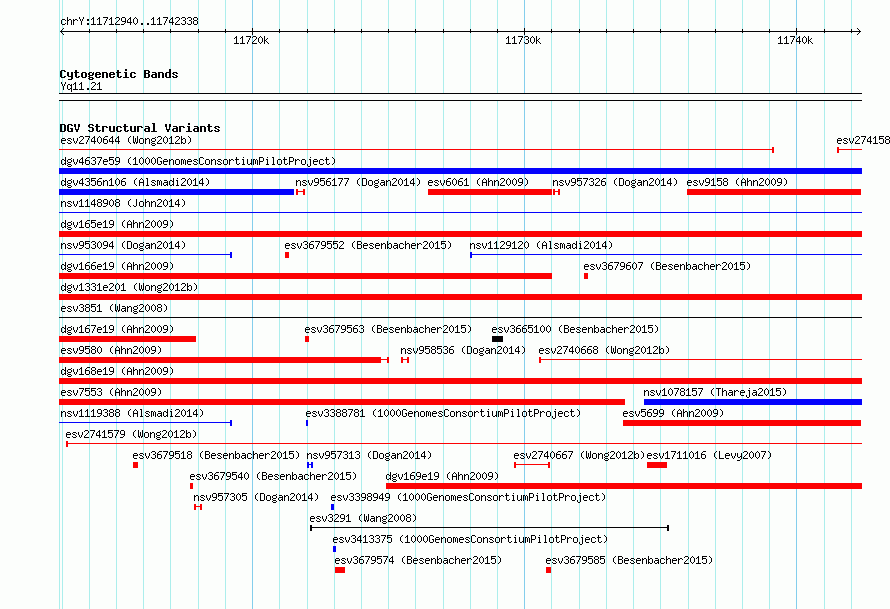Open dgv4637e59 (1000GenomesConsortiumPilotProject) label
This screenshot has height=609, width=890.
click(198, 161)
